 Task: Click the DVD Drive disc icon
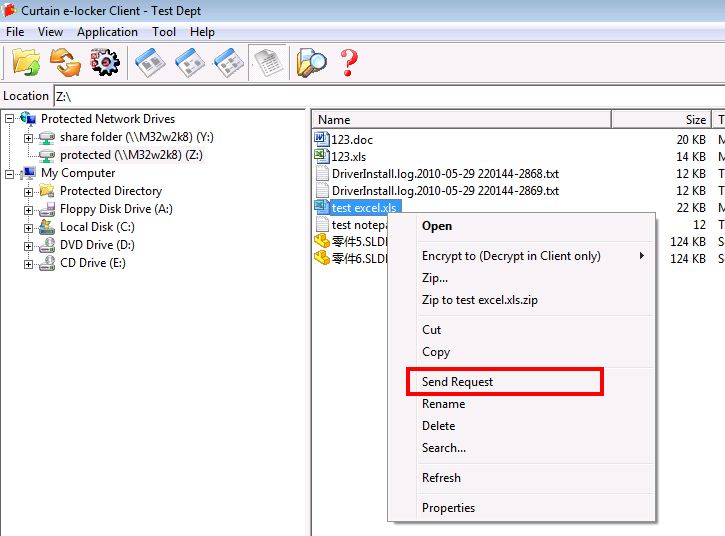point(47,245)
